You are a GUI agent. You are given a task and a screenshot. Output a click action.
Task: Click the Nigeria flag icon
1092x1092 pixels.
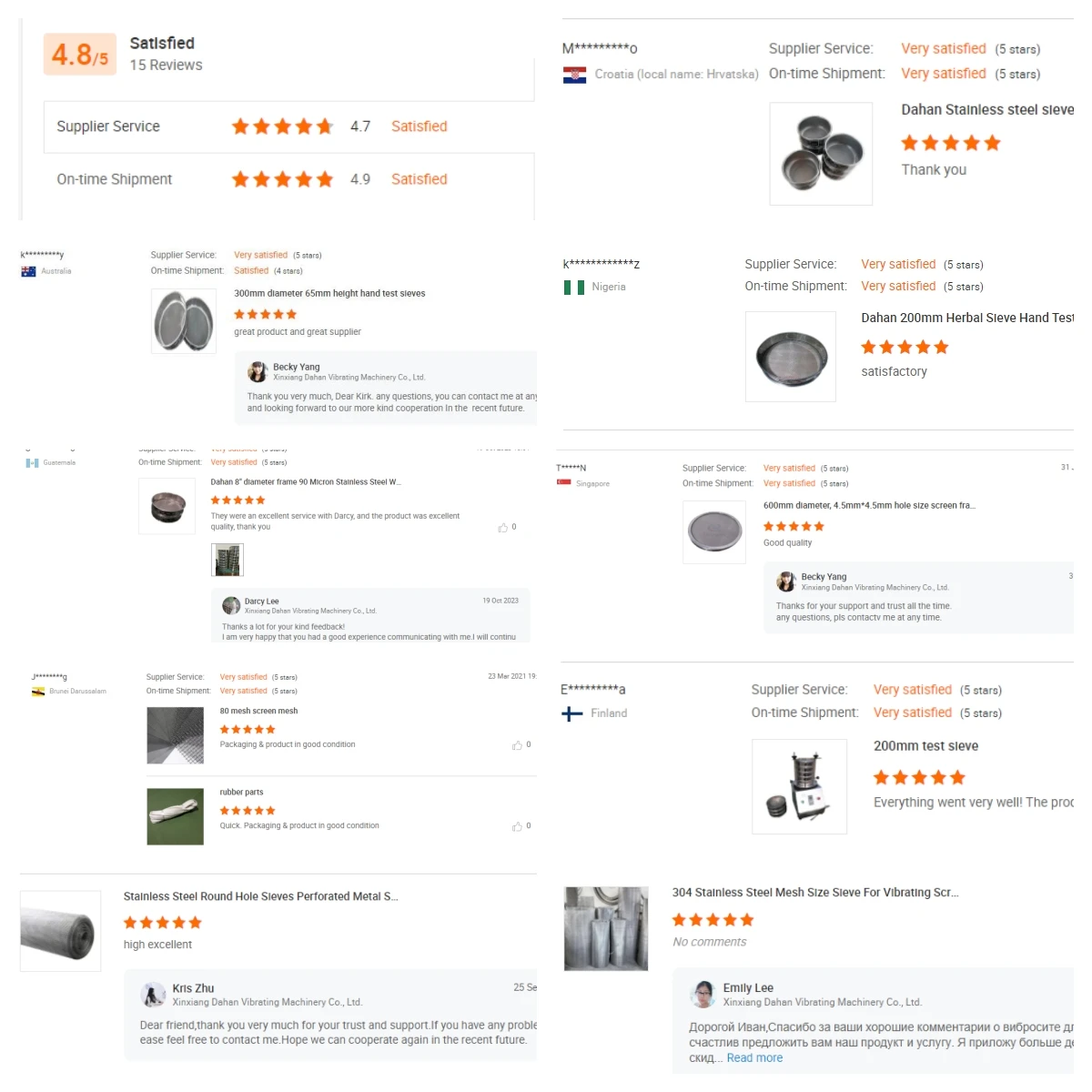573,287
